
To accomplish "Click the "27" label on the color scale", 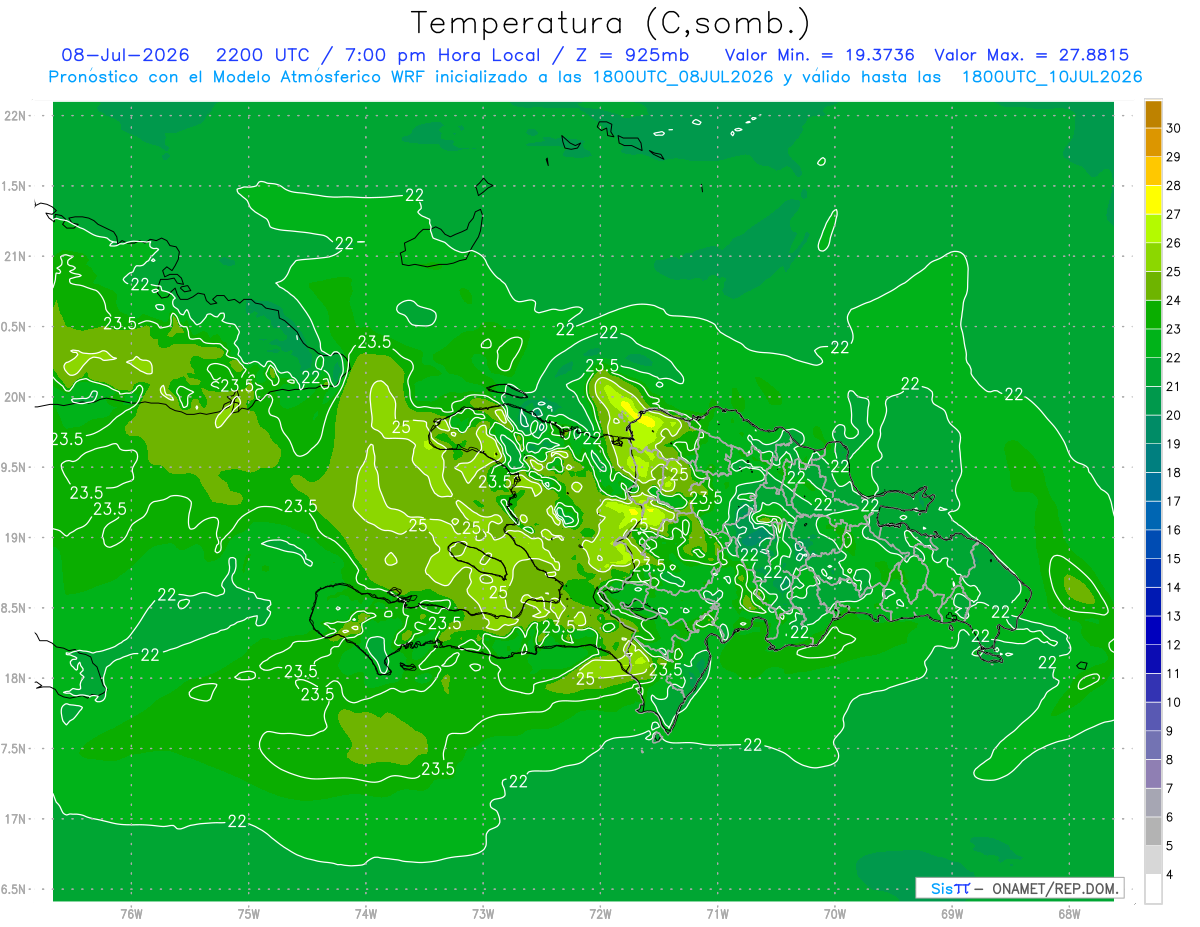I will 1174,214.
